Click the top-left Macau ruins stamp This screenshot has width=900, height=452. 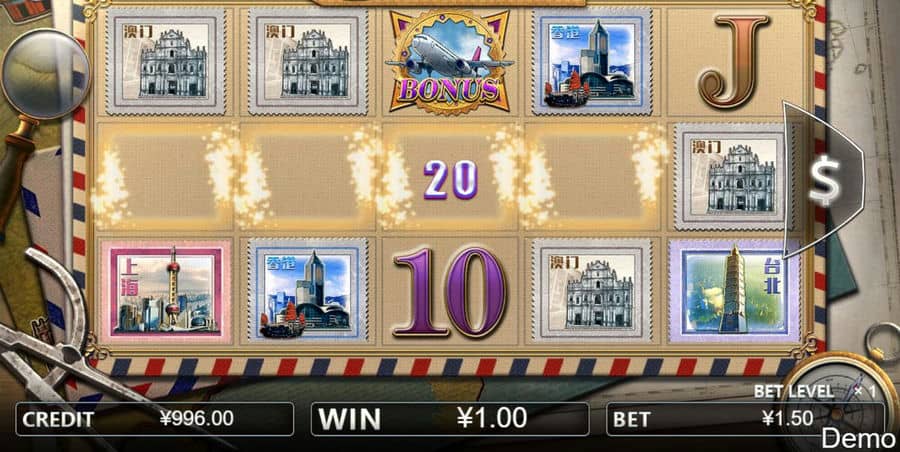pyautogui.click(x=166, y=61)
